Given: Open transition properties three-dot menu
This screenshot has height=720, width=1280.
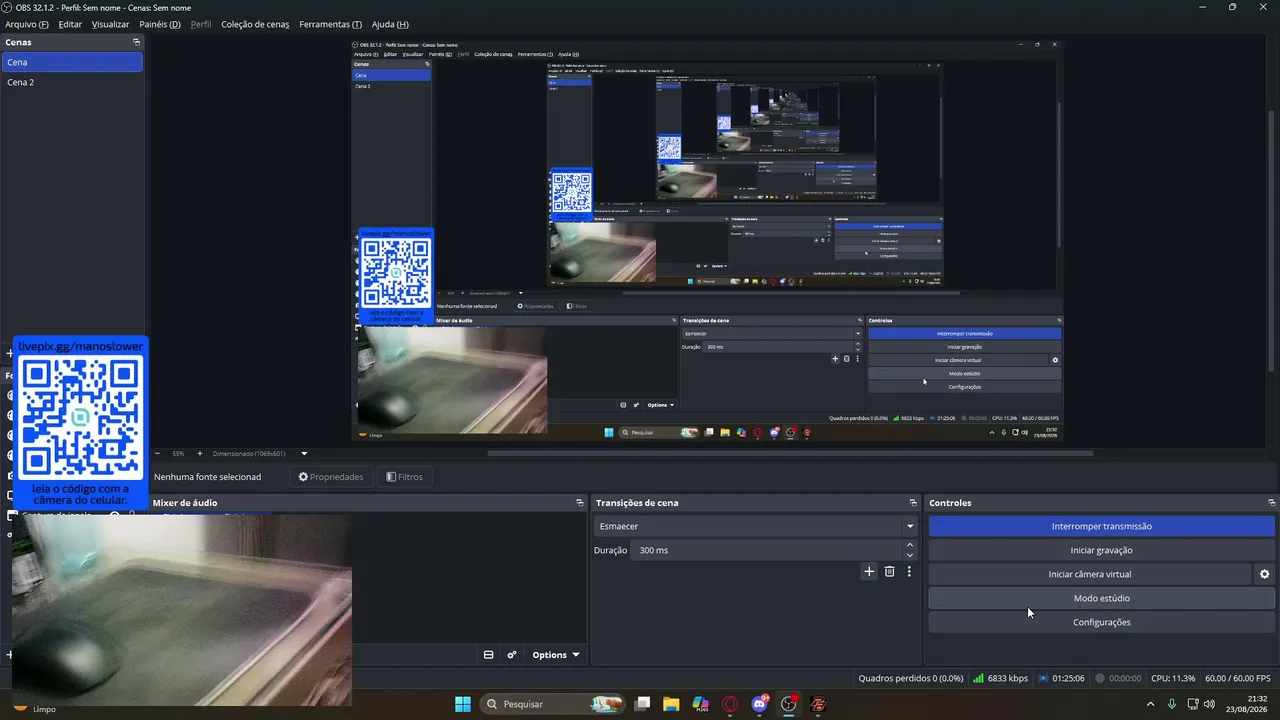Looking at the screenshot, I should click(909, 572).
